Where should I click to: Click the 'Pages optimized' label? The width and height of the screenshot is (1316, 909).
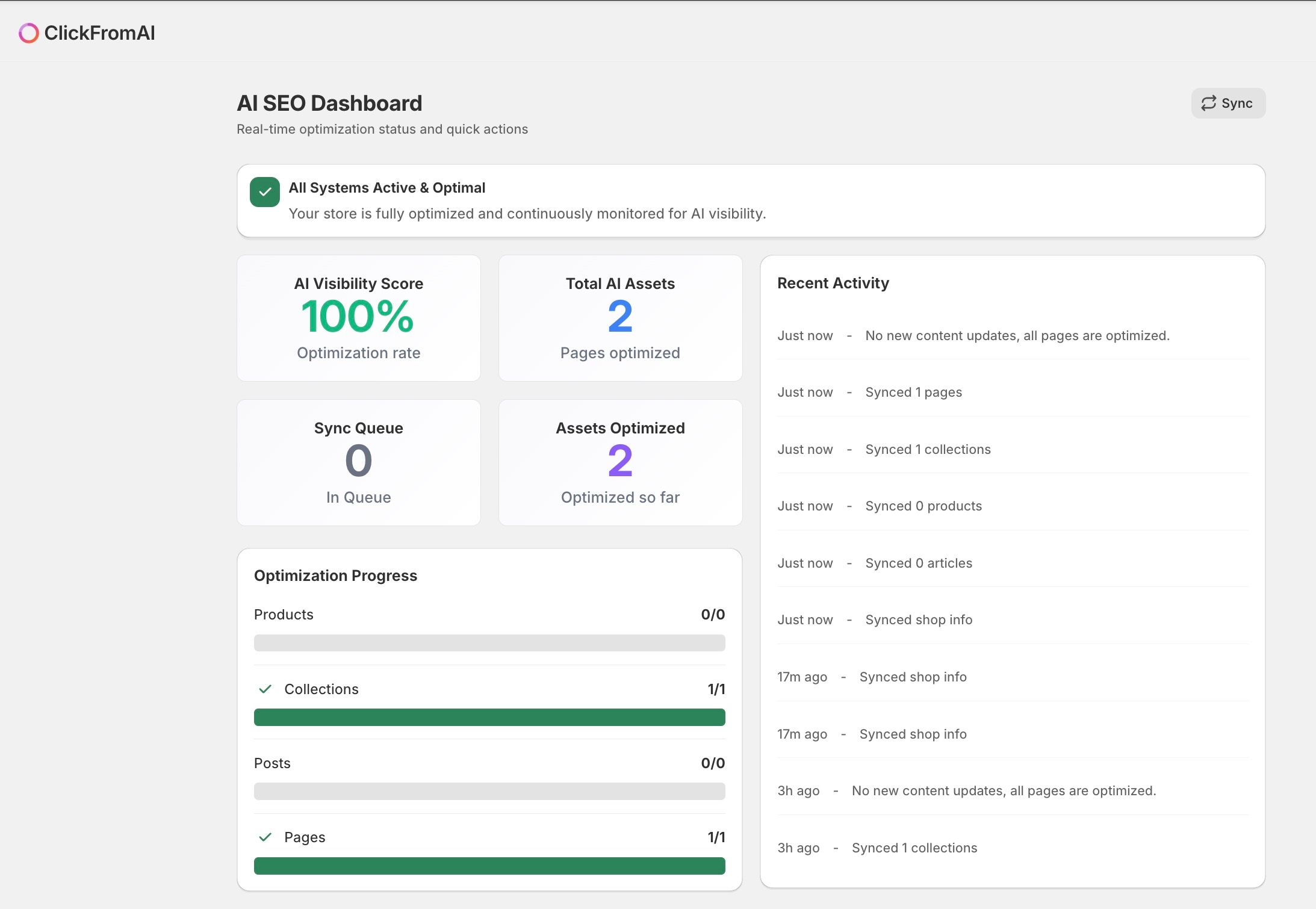(x=620, y=353)
